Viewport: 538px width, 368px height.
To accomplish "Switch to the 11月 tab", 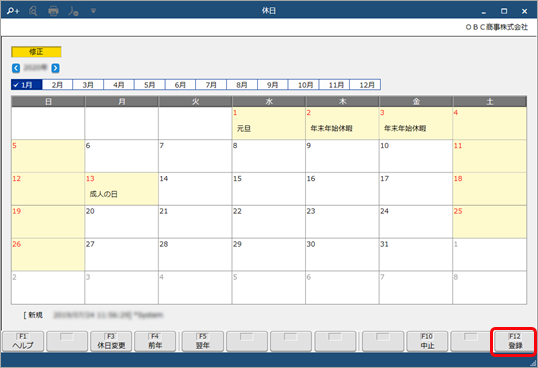I will (x=334, y=85).
